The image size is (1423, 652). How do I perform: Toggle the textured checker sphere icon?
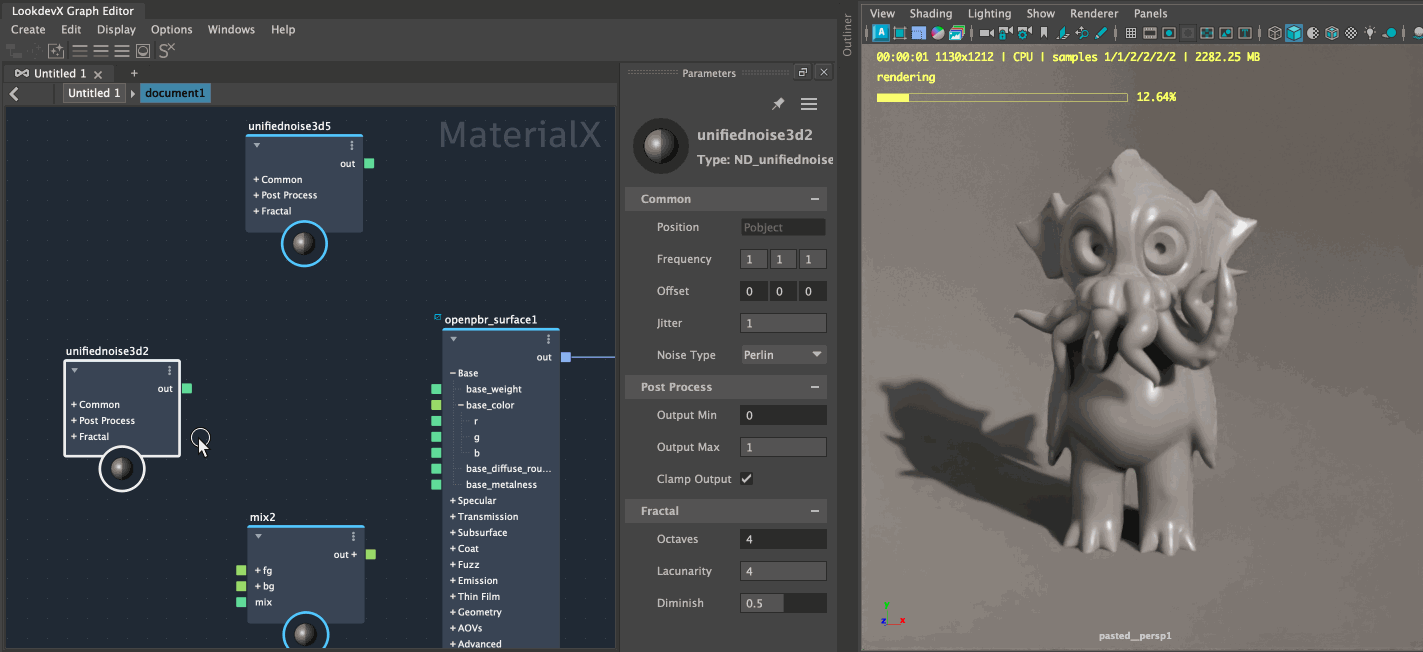(x=1351, y=33)
